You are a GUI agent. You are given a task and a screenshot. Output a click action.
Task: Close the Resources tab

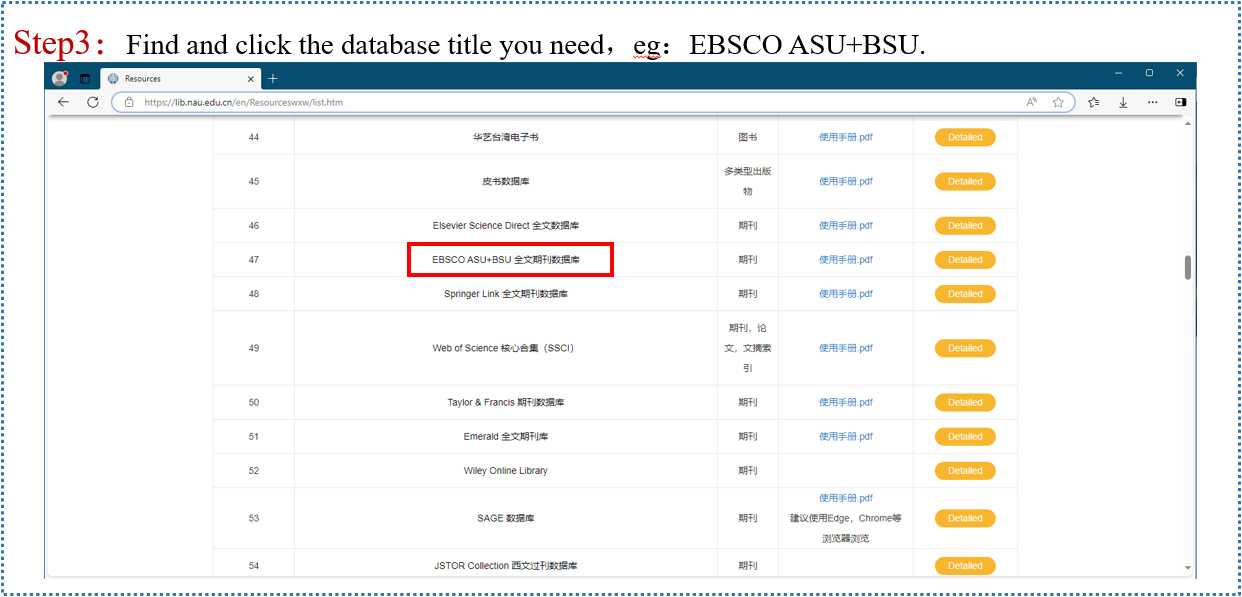coord(250,79)
